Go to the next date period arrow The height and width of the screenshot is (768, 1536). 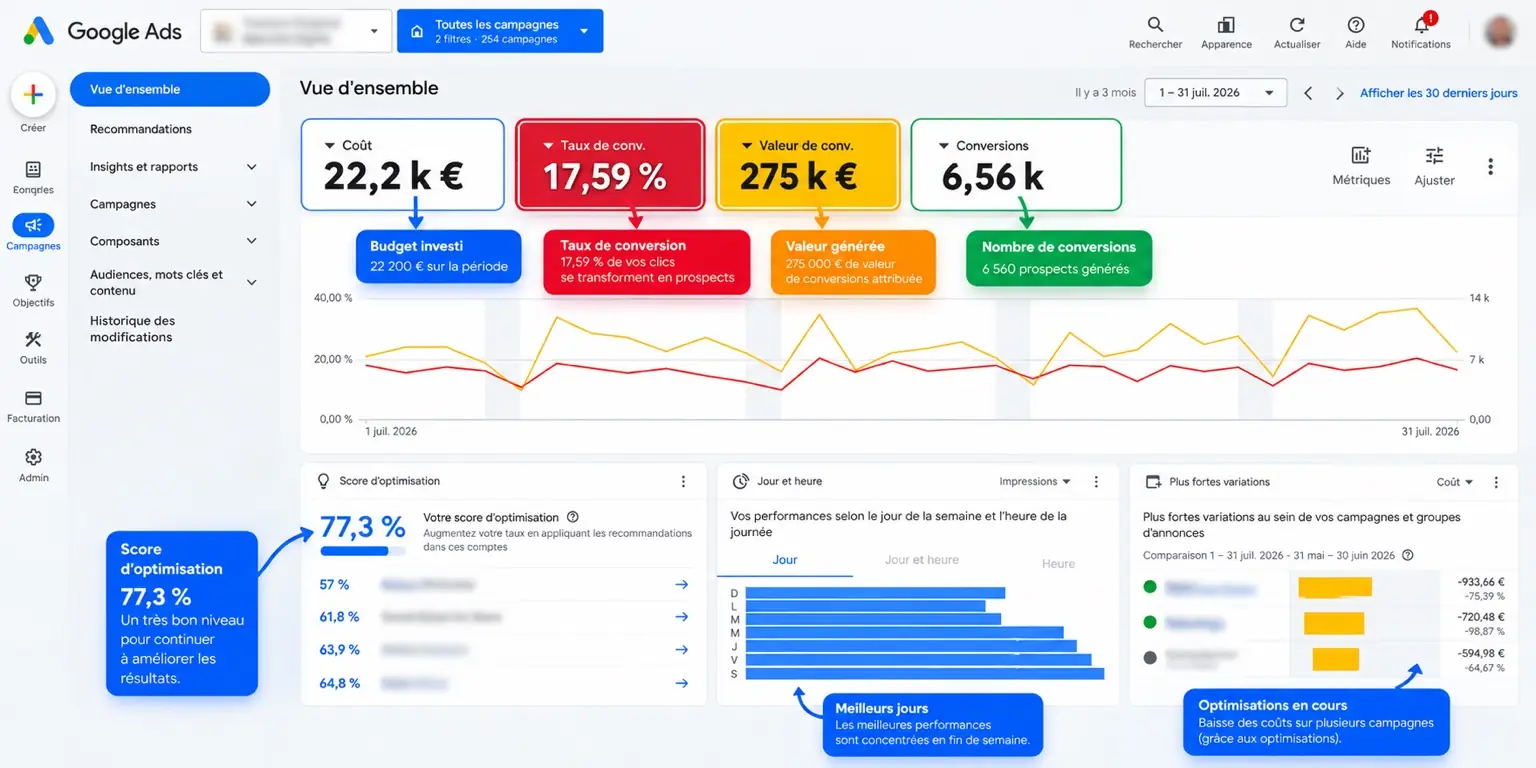1340,93
